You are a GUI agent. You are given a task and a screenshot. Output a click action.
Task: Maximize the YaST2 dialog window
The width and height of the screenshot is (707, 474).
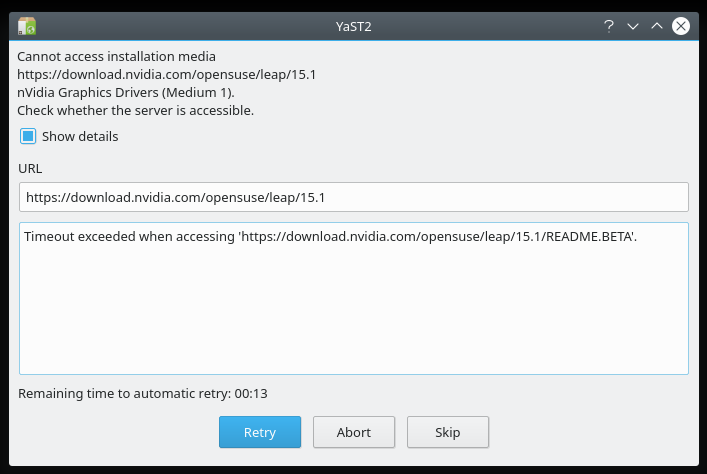click(x=657, y=26)
